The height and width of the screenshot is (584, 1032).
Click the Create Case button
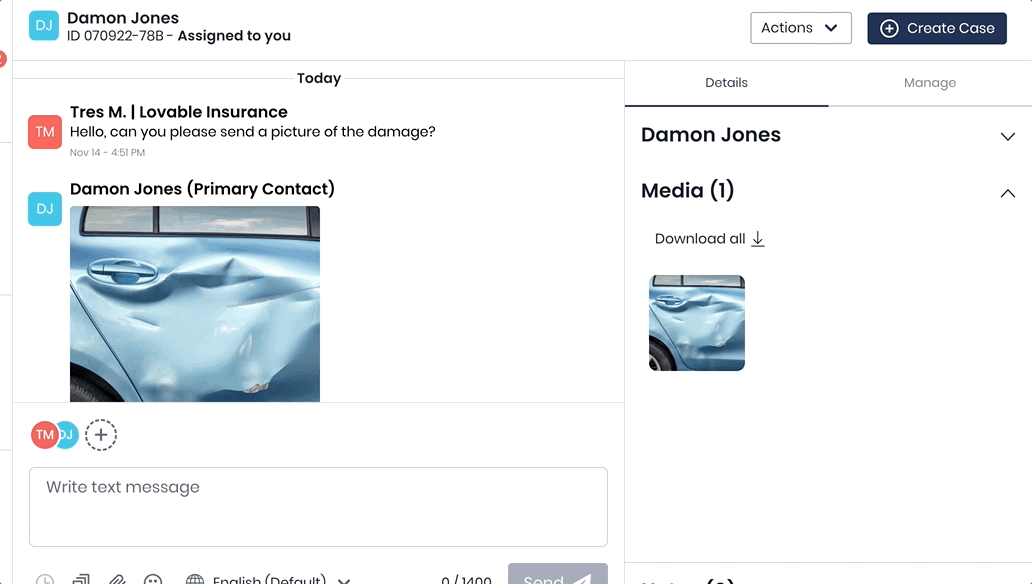[936, 28]
